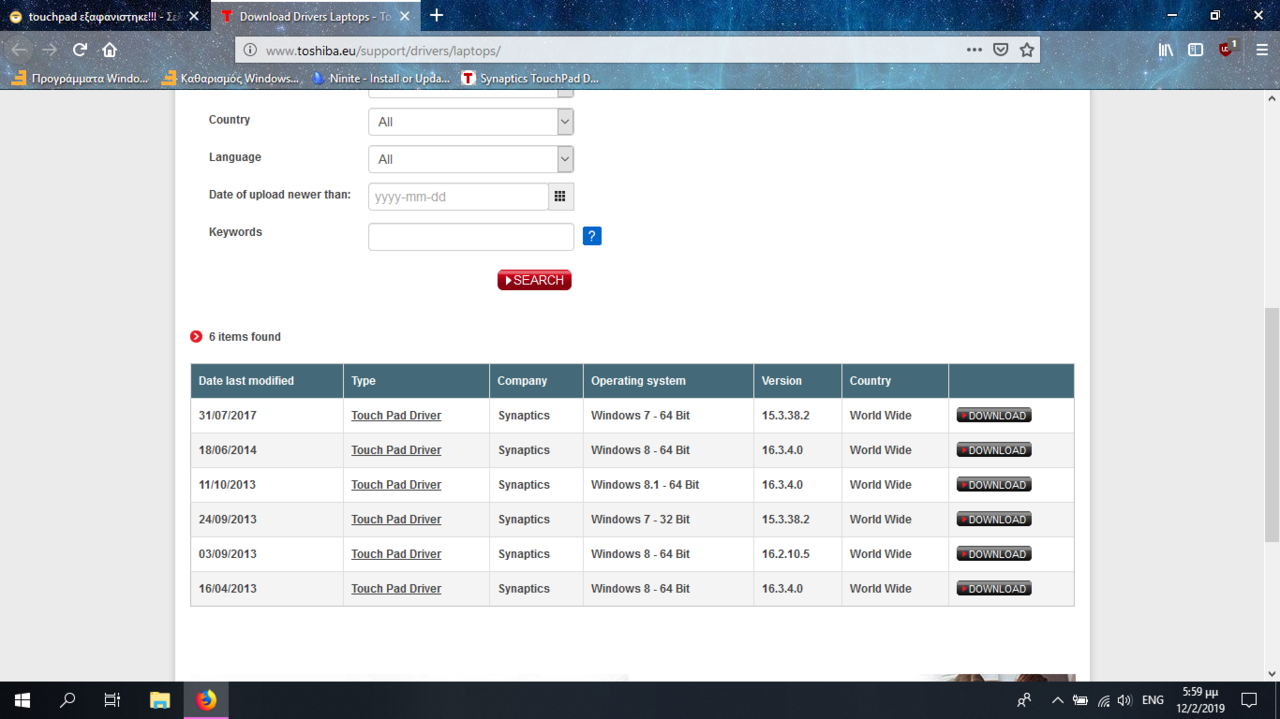Reload the page with the refresh icon
The height and width of the screenshot is (719, 1280).
point(80,50)
